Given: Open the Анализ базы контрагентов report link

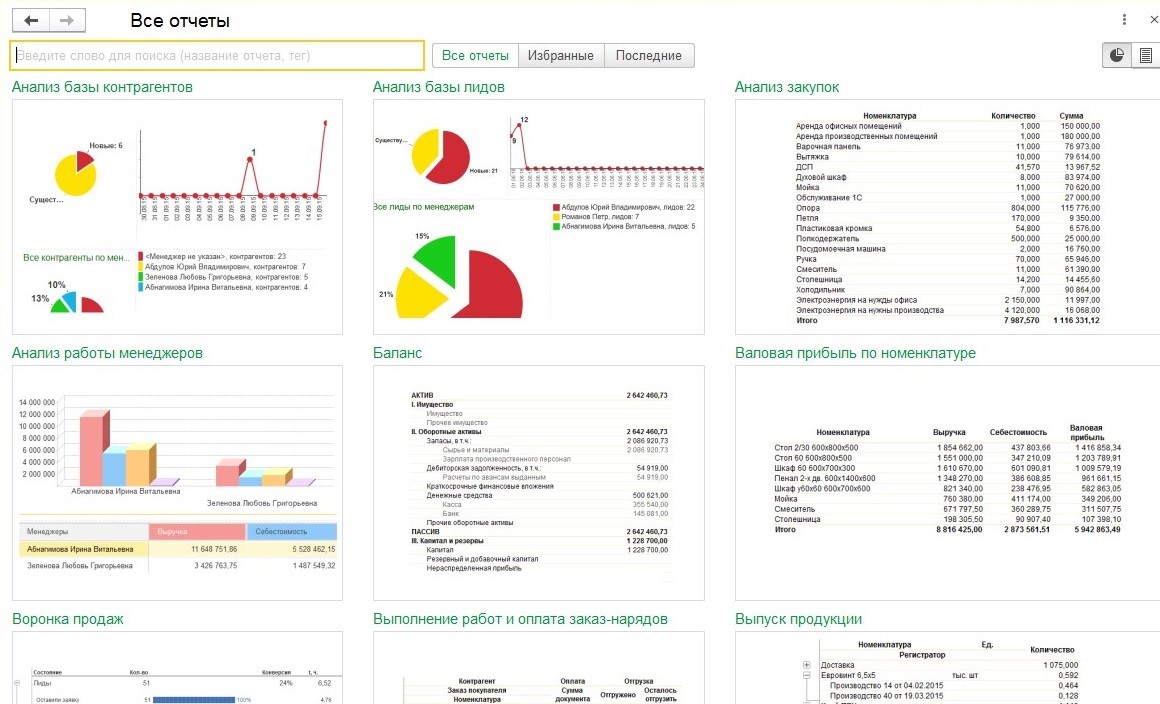Looking at the screenshot, I should coord(102,87).
